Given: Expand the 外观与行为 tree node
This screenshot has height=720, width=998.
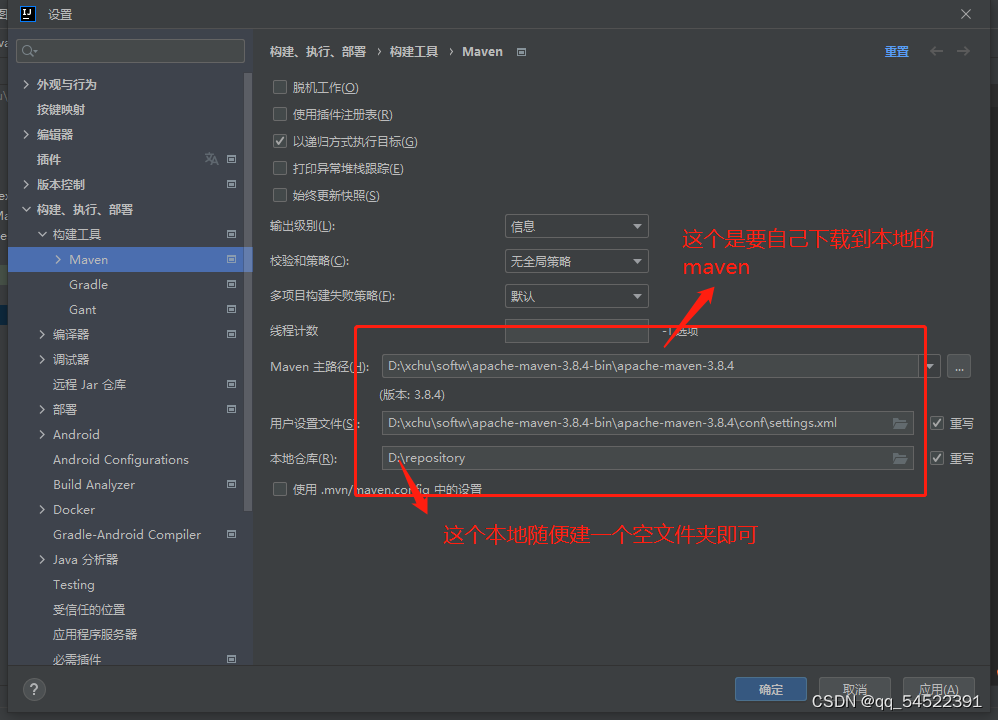Looking at the screenshot, I should tap(26, 84).
